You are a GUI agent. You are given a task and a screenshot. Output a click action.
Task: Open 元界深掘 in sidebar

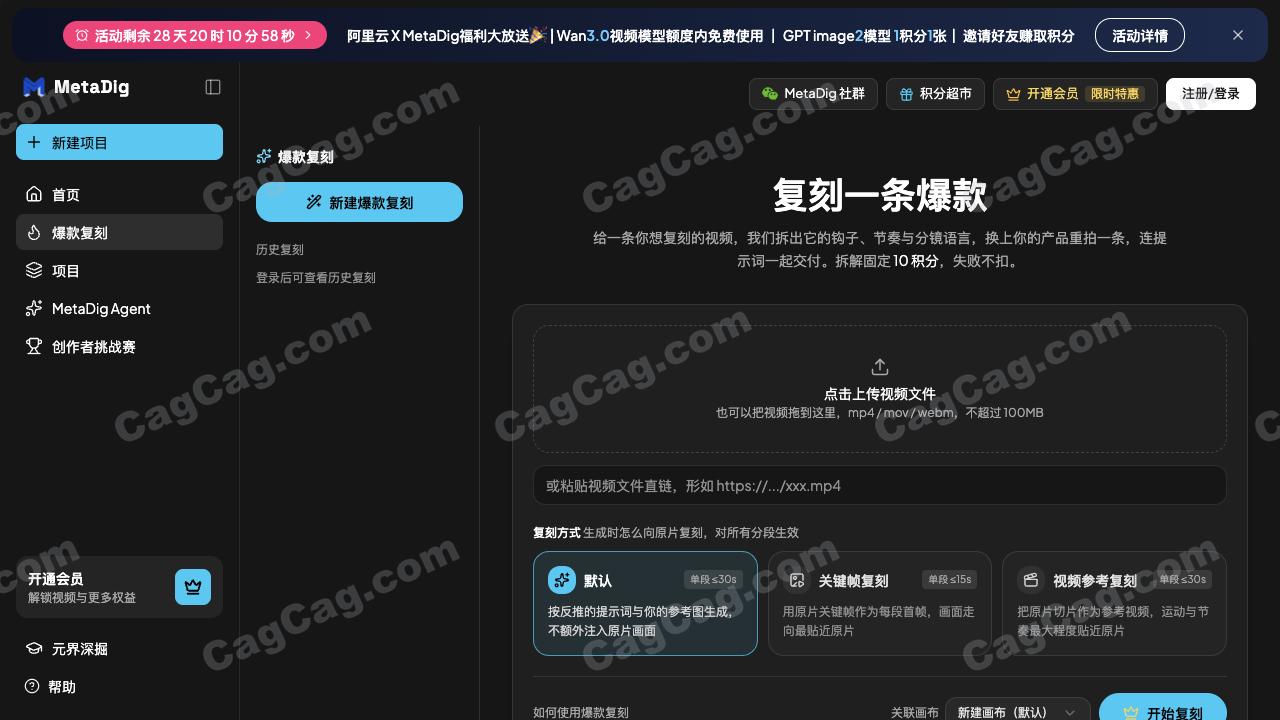(119, 648)
